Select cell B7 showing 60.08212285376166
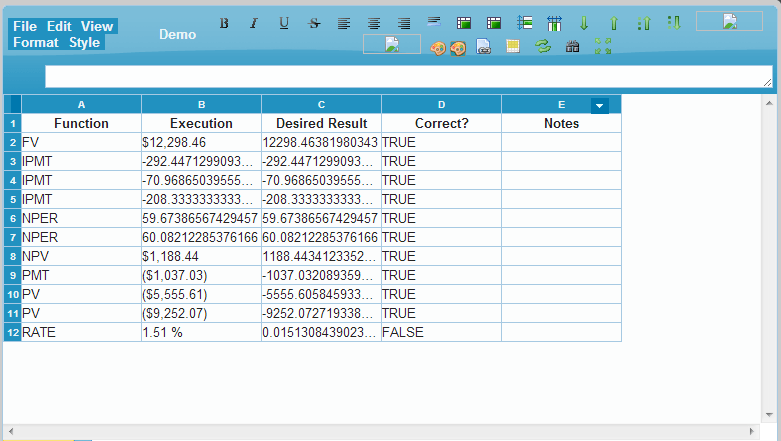The width and height of the screenshot is (781, 441). pyautogui.click(x=201, y=237)
